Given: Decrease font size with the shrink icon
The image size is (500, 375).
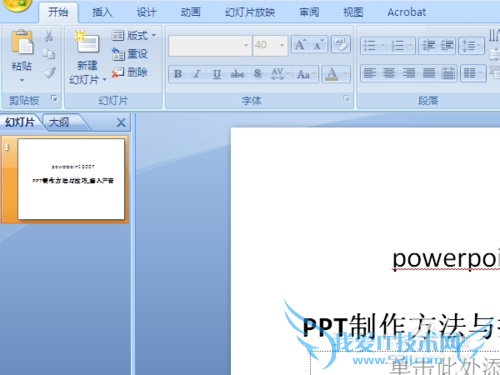Looking at the screenshot, I should tap(318, 45).
